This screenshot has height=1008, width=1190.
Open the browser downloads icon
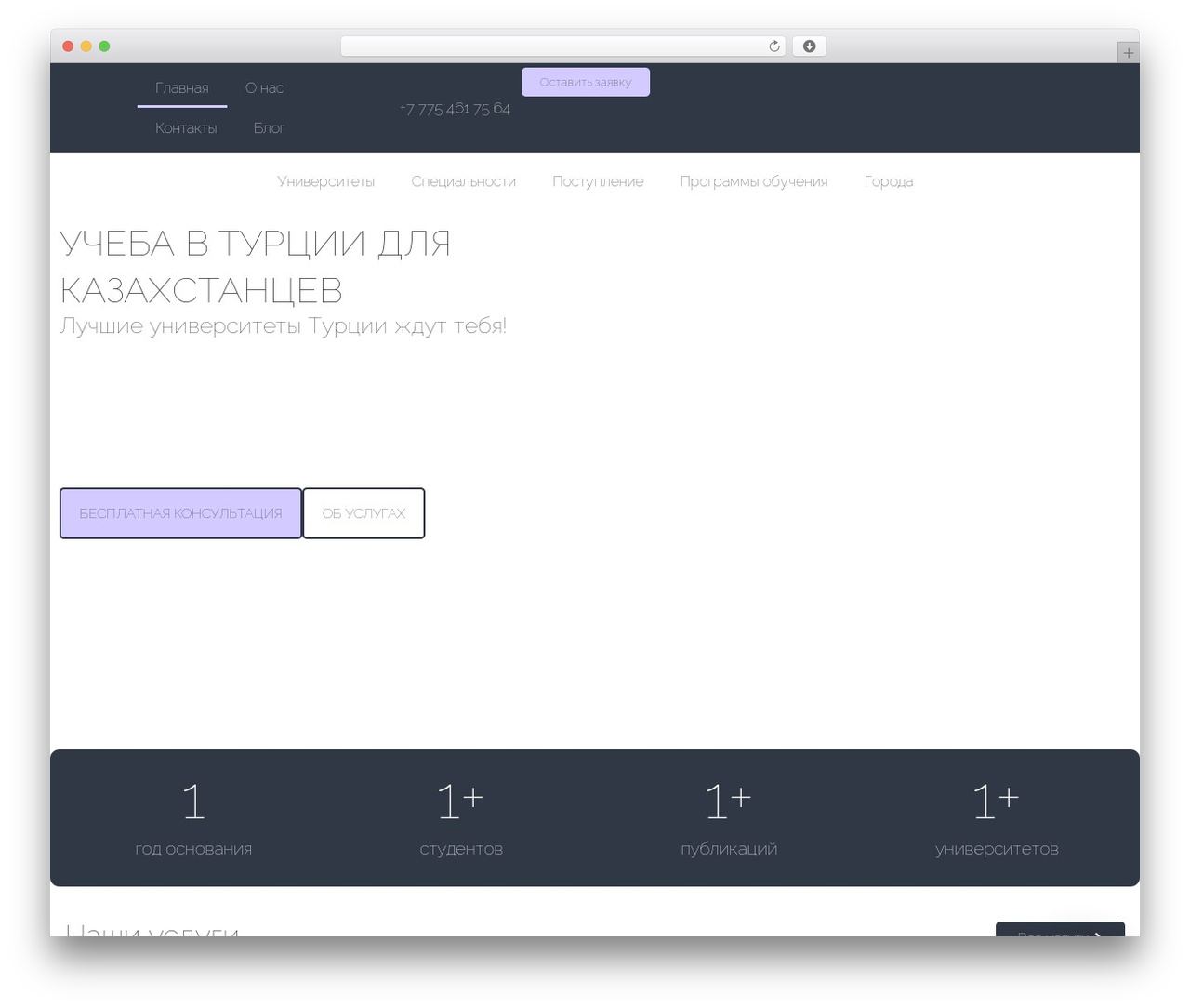[x=809, y=46]
